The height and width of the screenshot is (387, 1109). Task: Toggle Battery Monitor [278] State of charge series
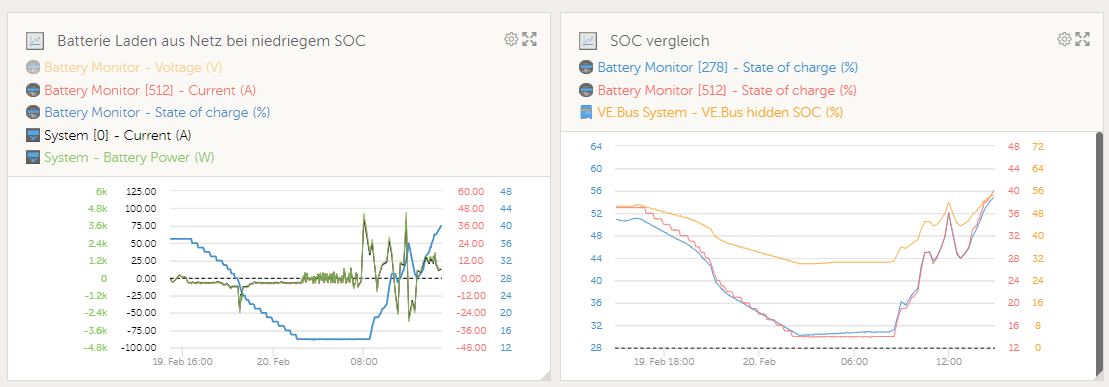728,68
